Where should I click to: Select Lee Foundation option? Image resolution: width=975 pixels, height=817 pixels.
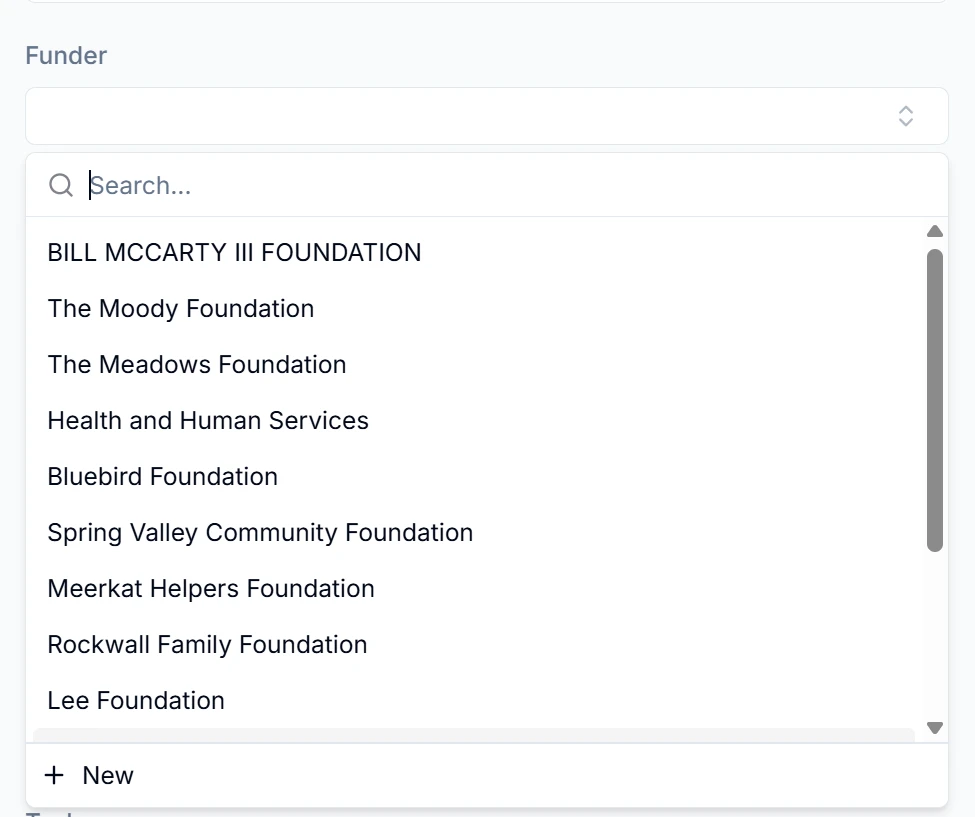click(136, 701)
